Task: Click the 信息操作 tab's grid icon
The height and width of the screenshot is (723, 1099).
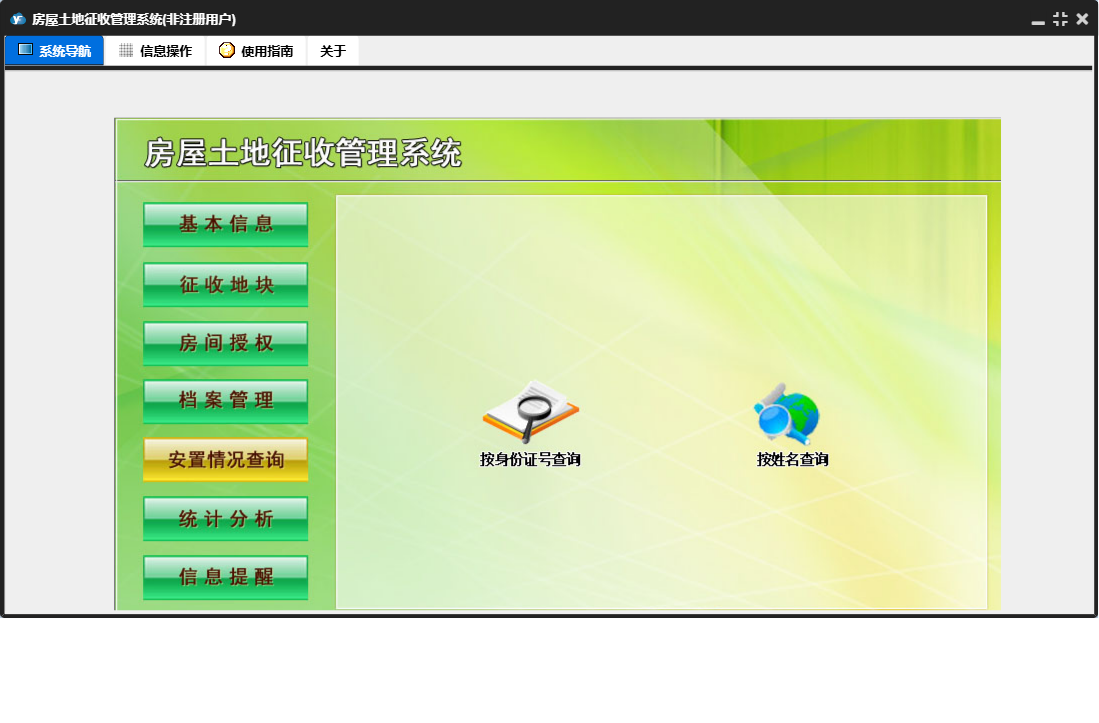Action: click(126, 50)
